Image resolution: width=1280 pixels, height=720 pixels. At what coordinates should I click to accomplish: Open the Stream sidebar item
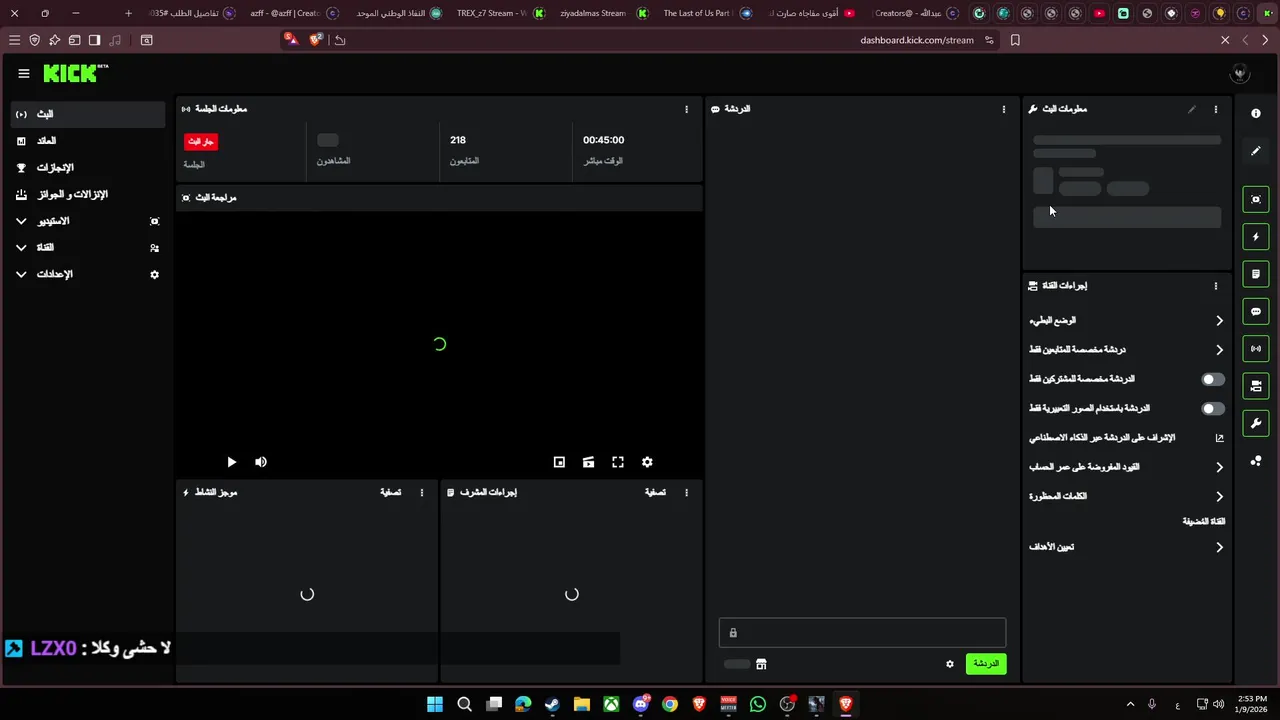point(88,114)
